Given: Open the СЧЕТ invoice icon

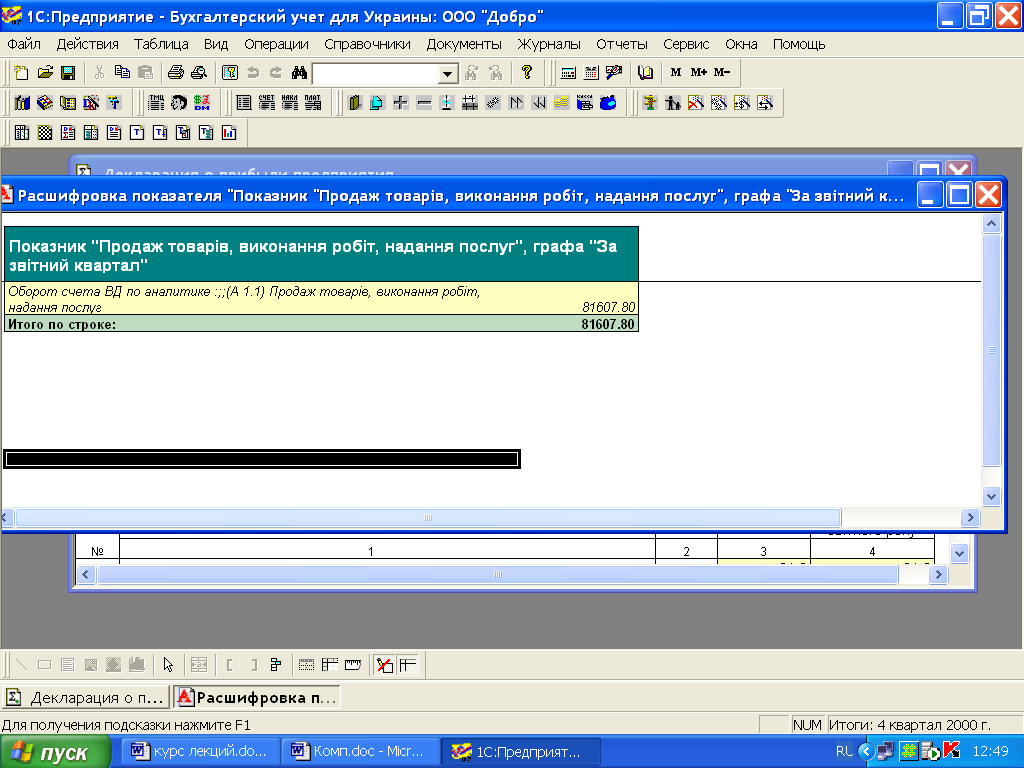Looking at the screenshot, I should pos(266,103).
